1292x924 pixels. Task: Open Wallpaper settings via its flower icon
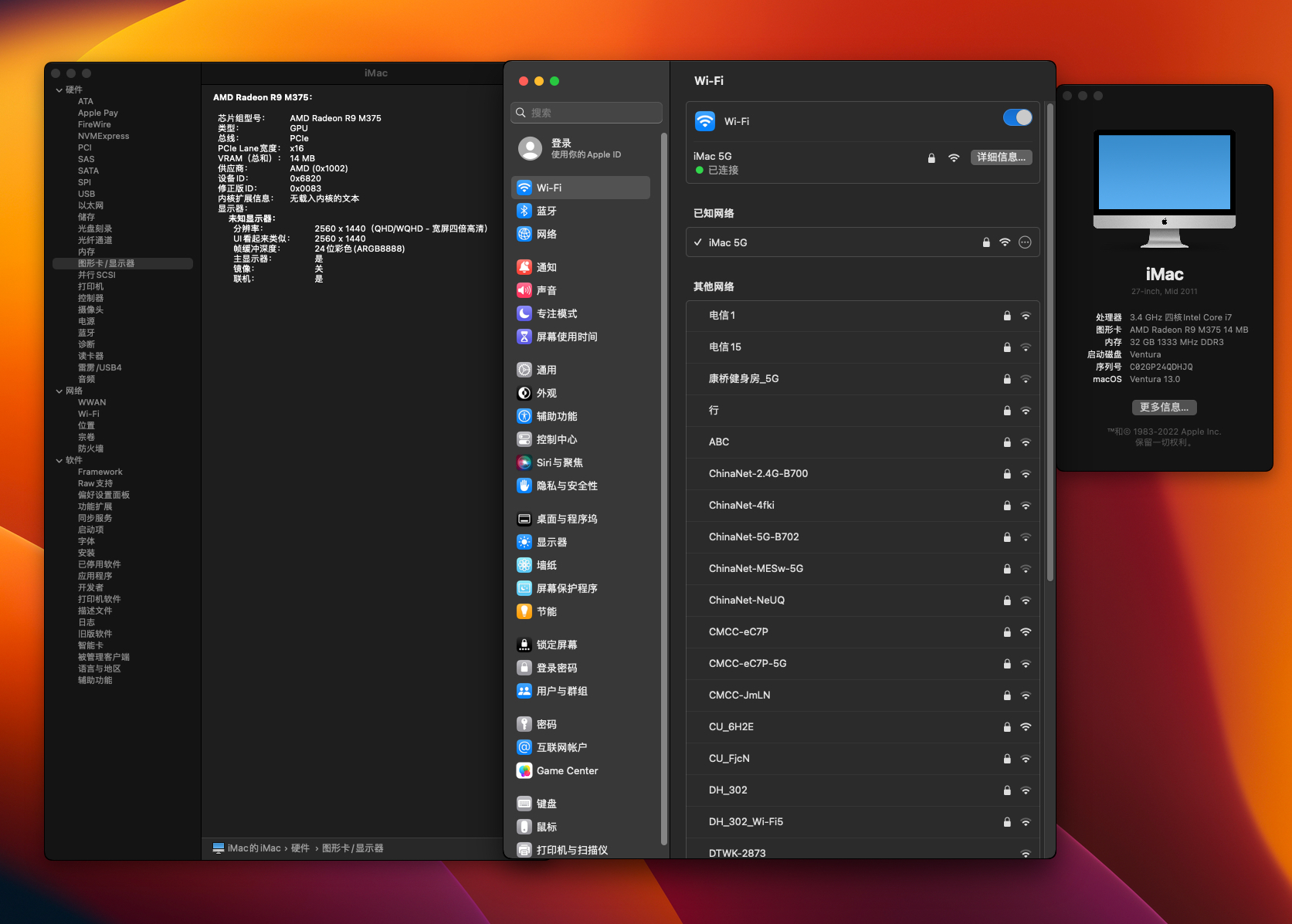(x=524, y=565)
